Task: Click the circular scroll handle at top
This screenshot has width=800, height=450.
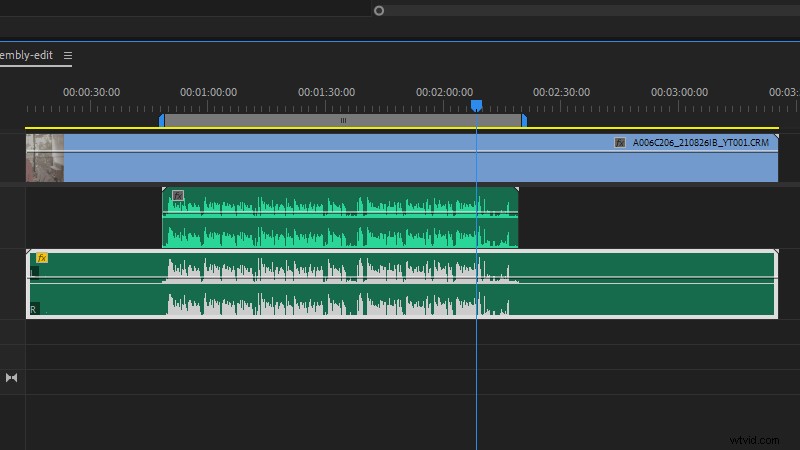Action: [x=379, y=10]
